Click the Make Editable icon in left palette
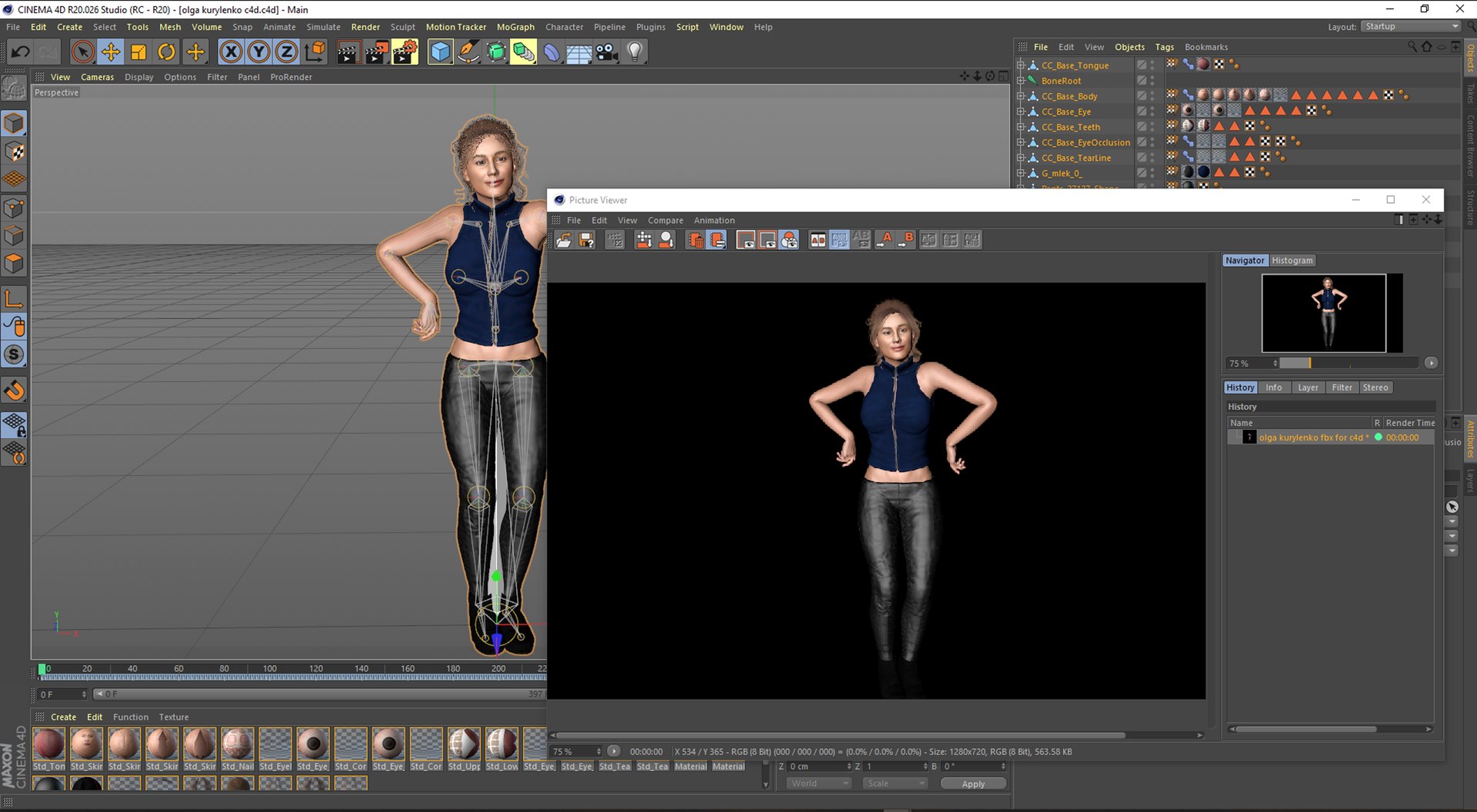The width and height of the screenshot is (1477, 812). pyautogui.click(x=14, y=89)
